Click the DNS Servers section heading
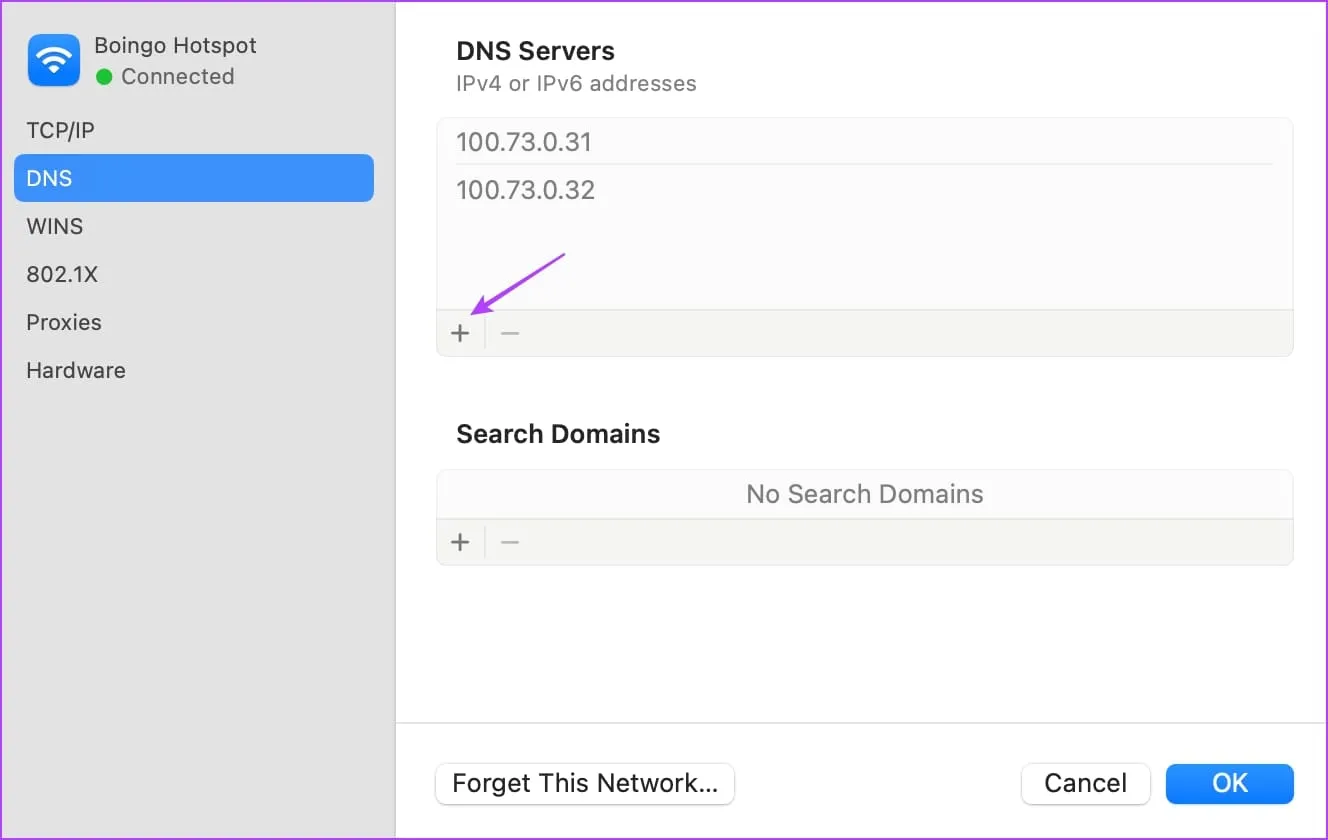Image resolution: width=1328 pixels, height=840 pixels. pyautogui.click(x=535, y=51)
